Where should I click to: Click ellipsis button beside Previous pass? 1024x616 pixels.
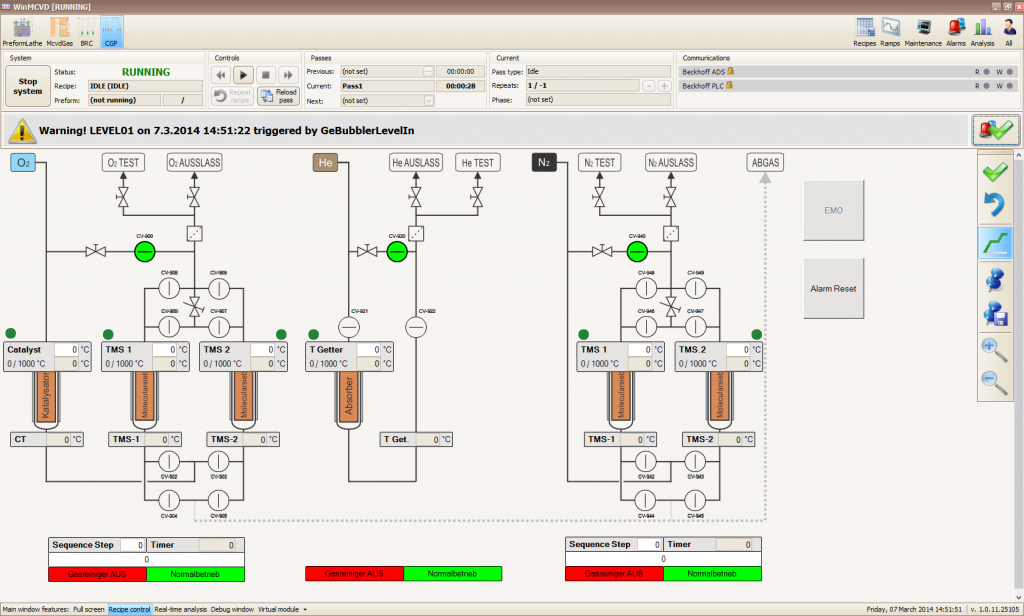click(x=429, y=72)
